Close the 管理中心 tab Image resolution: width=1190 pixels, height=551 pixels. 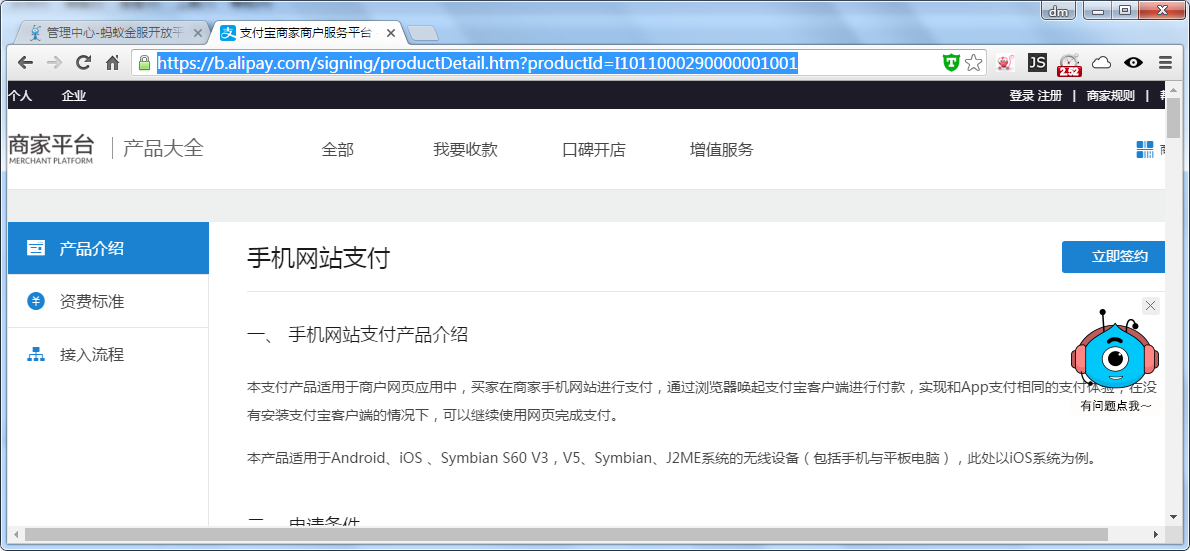click(x=198, y=33)
